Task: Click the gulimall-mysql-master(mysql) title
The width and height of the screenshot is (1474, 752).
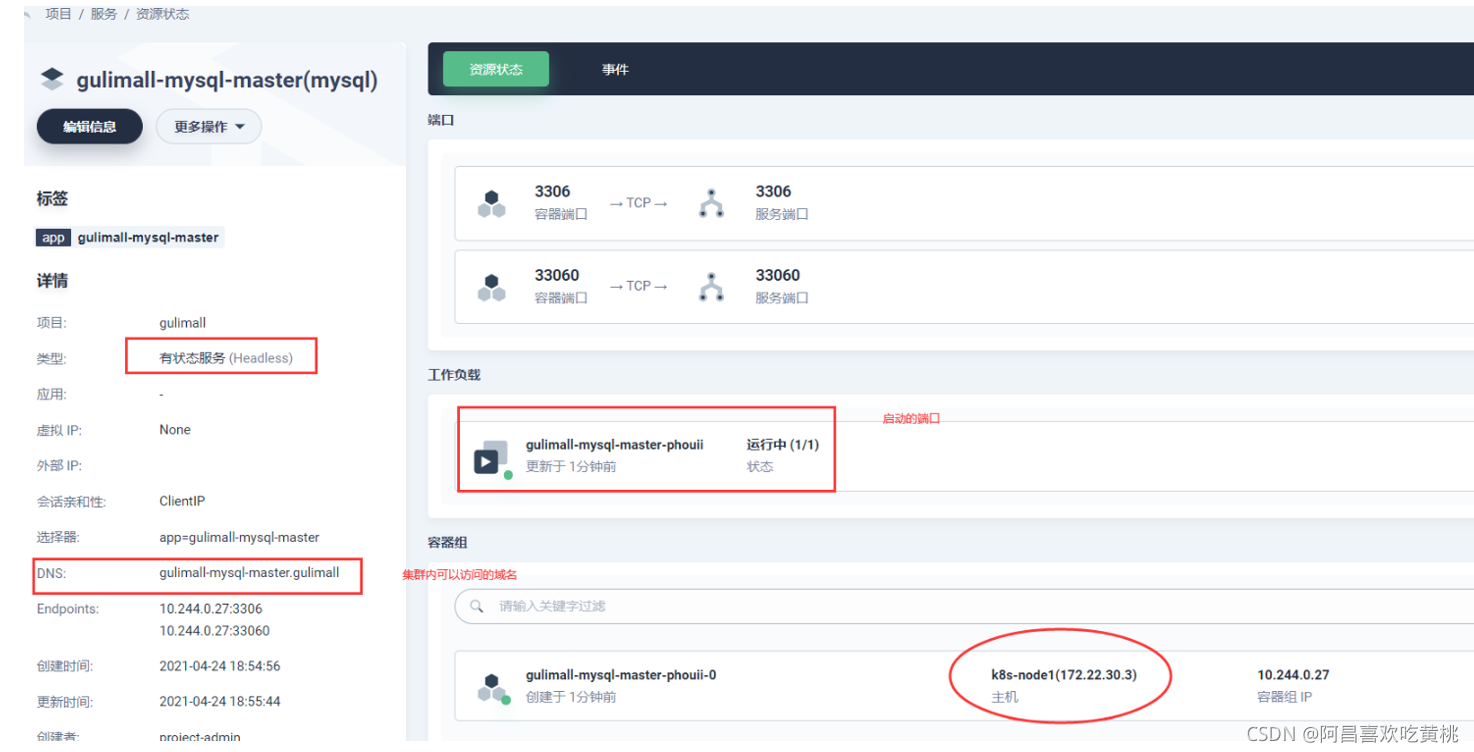Action: [227, 81]
